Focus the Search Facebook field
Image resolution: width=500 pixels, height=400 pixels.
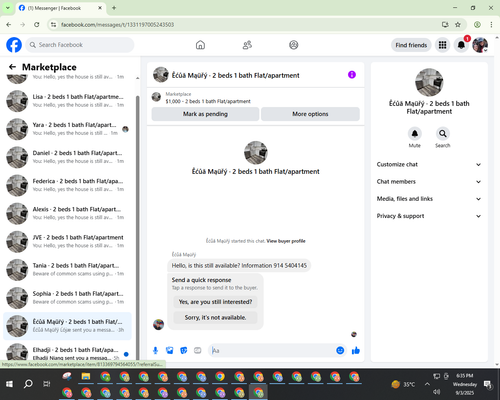80,45
